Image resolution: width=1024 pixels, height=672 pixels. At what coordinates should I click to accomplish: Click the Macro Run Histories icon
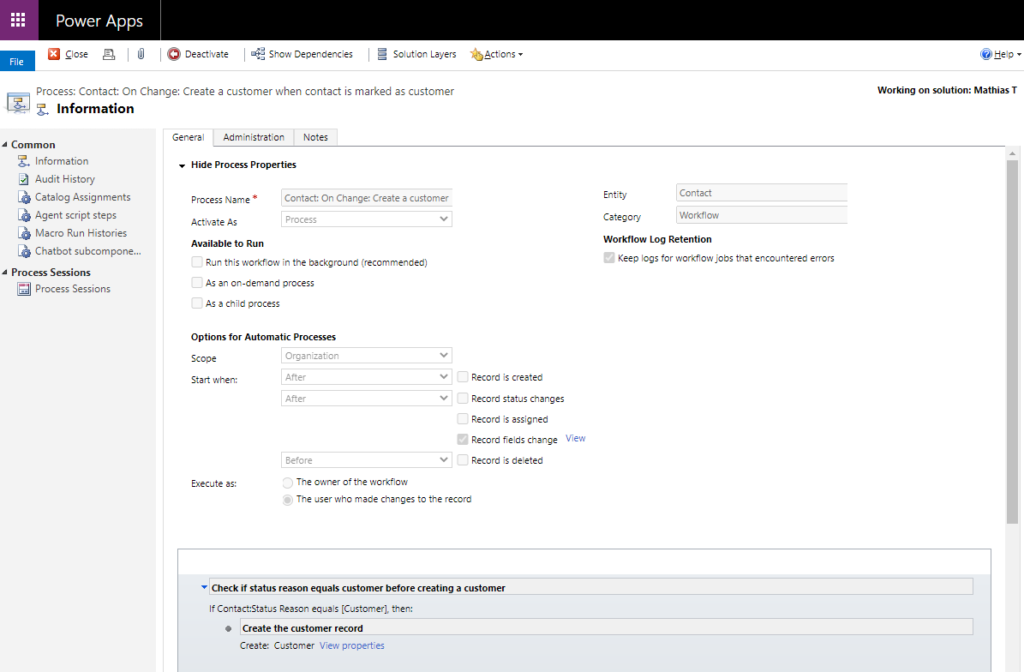(24, 233)
